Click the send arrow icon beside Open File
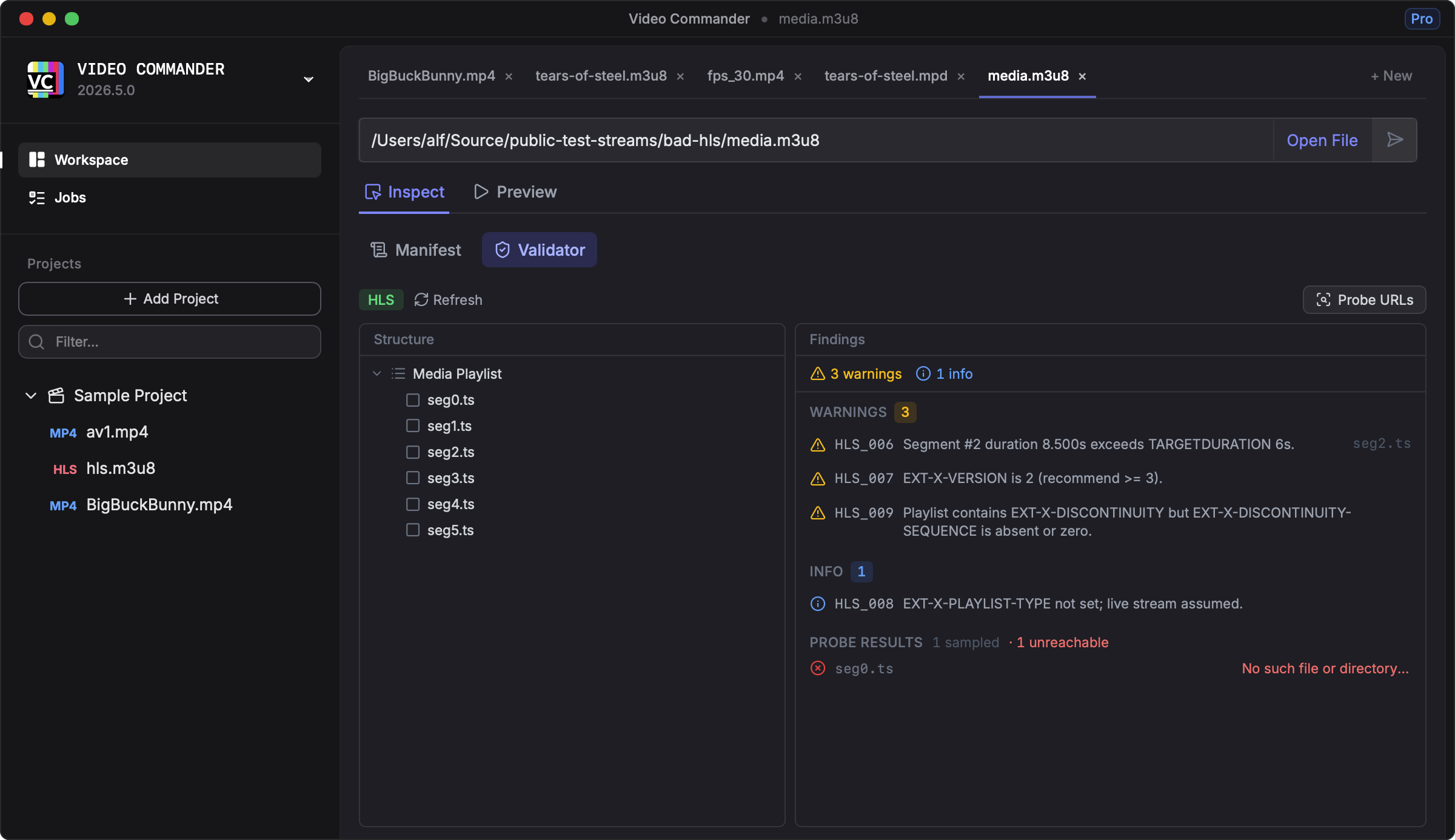 pos(1394,140)
